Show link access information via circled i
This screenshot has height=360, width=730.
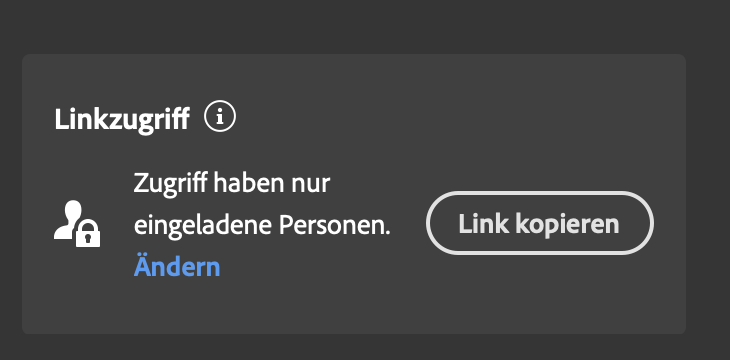220,116
